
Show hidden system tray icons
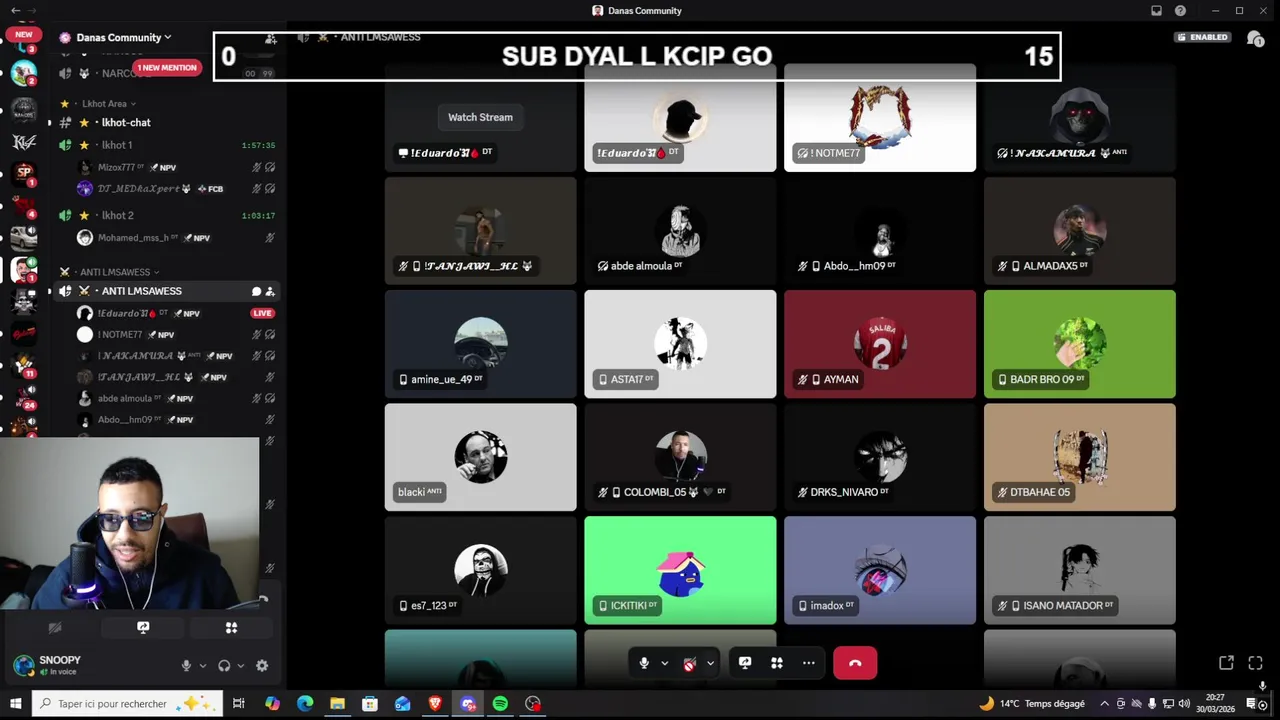[x=1104, y=704]
